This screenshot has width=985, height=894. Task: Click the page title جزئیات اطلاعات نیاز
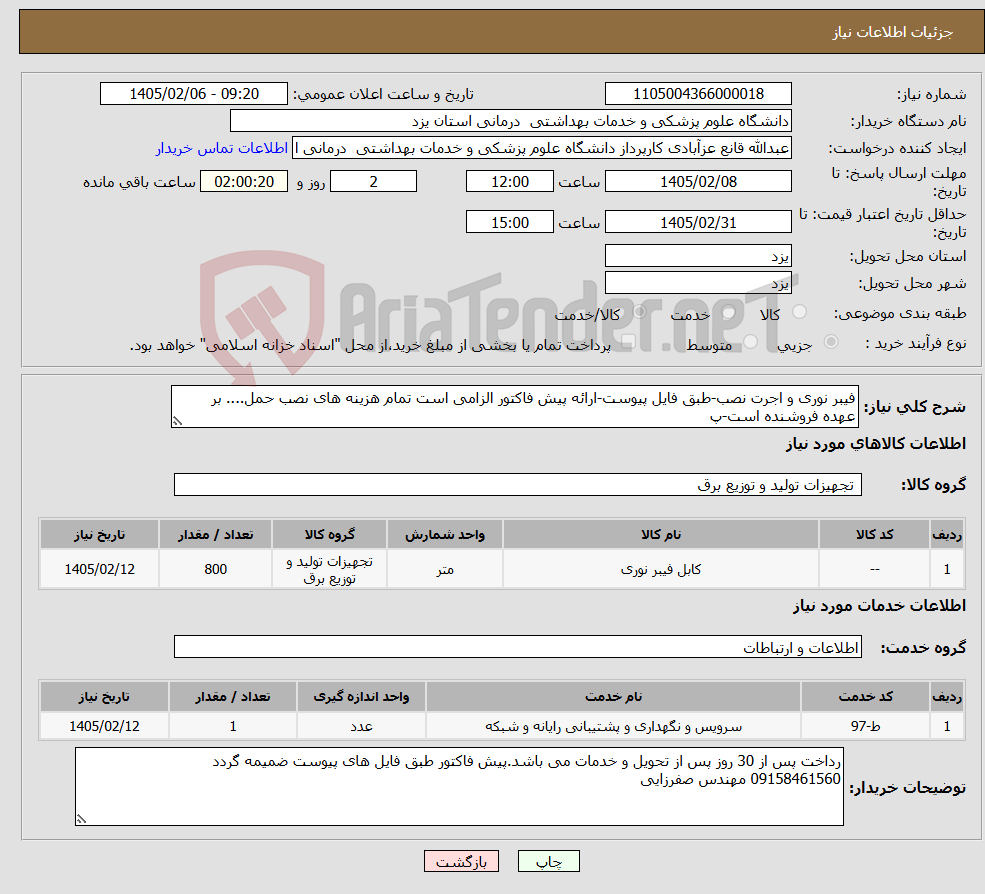[893, 32]
